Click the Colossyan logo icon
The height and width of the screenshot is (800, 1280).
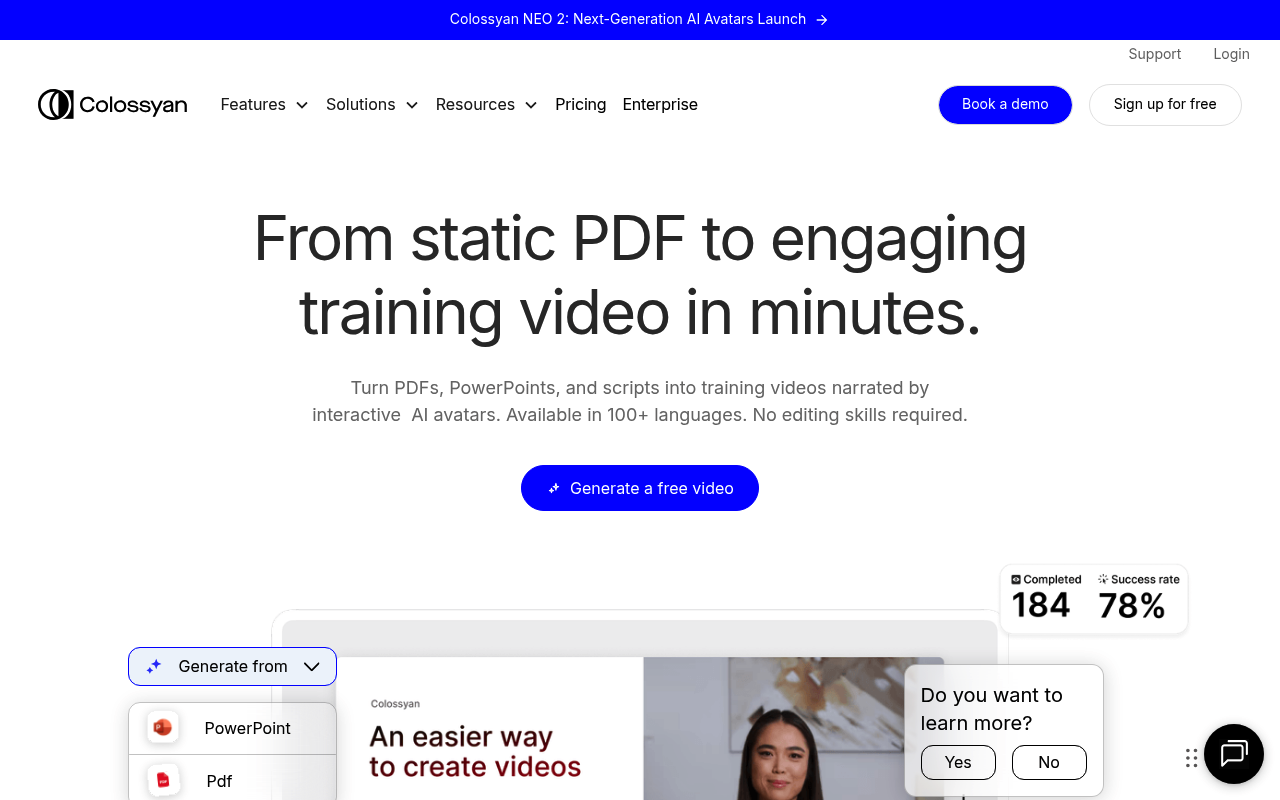tap(56, 104)
